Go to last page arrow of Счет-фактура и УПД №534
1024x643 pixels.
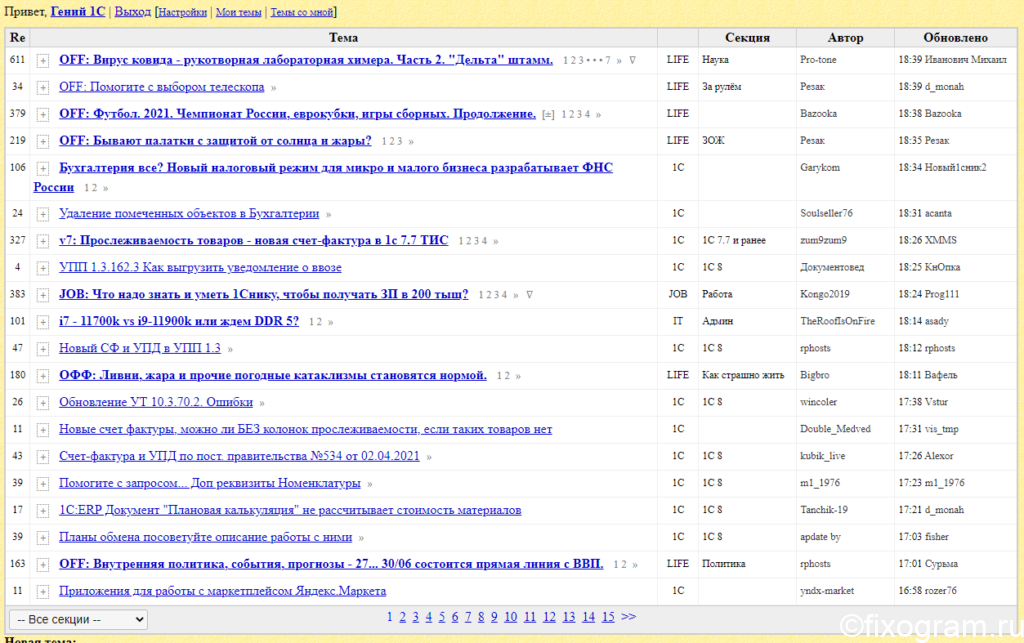point(429,457)
